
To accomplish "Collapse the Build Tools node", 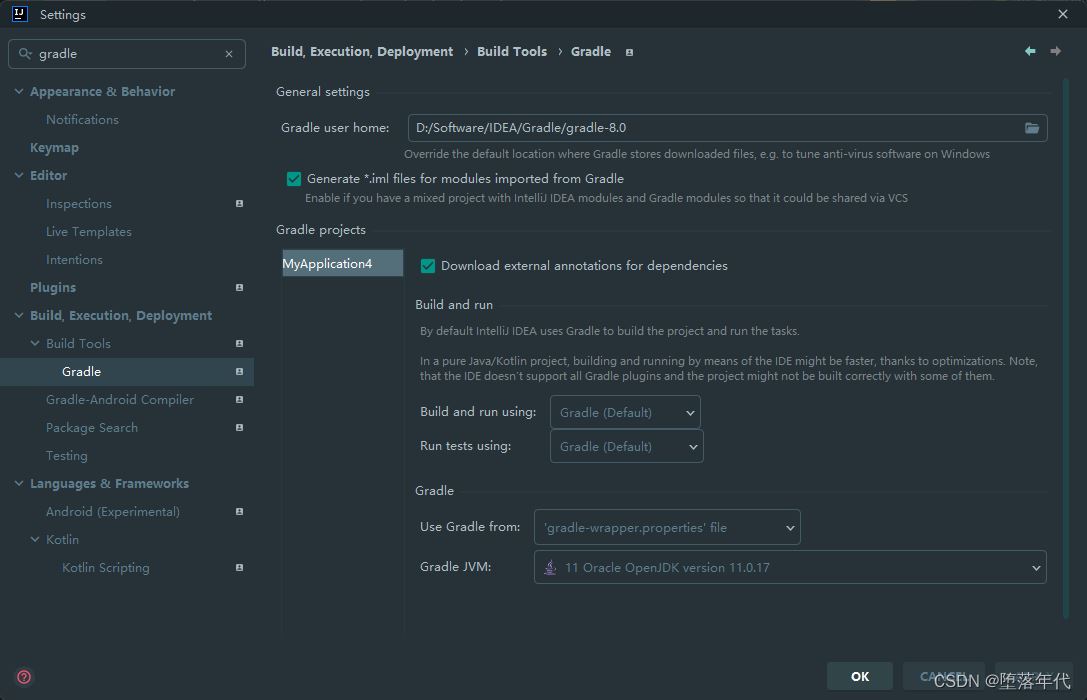I will click(35, 344).
